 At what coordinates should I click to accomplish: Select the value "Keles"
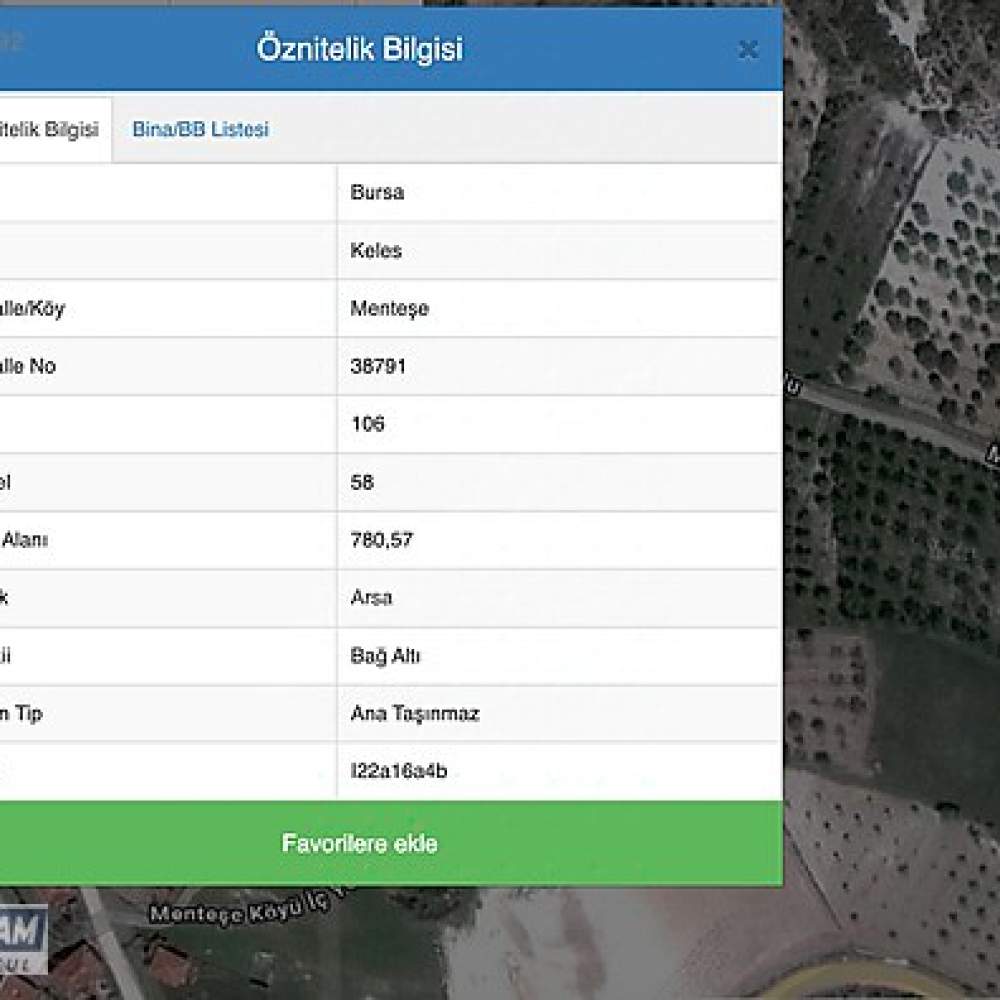[376, 250]
